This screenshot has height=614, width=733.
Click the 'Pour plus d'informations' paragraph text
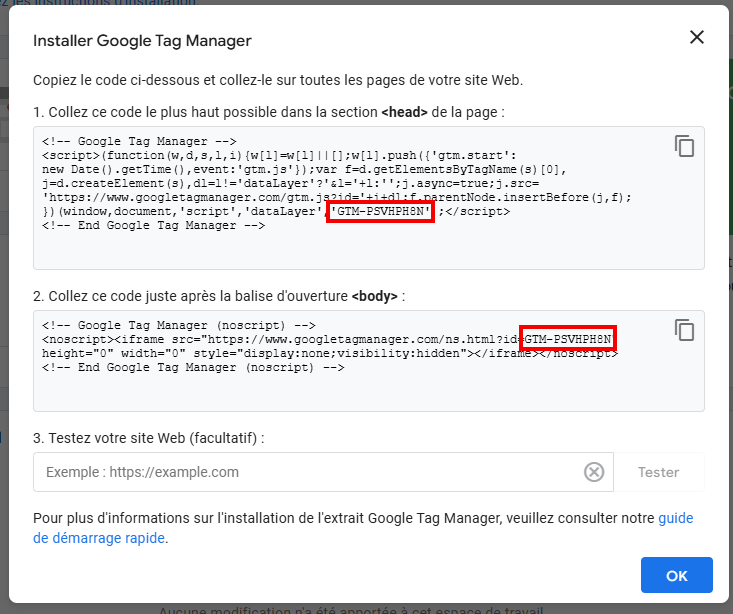coord(340,518)
